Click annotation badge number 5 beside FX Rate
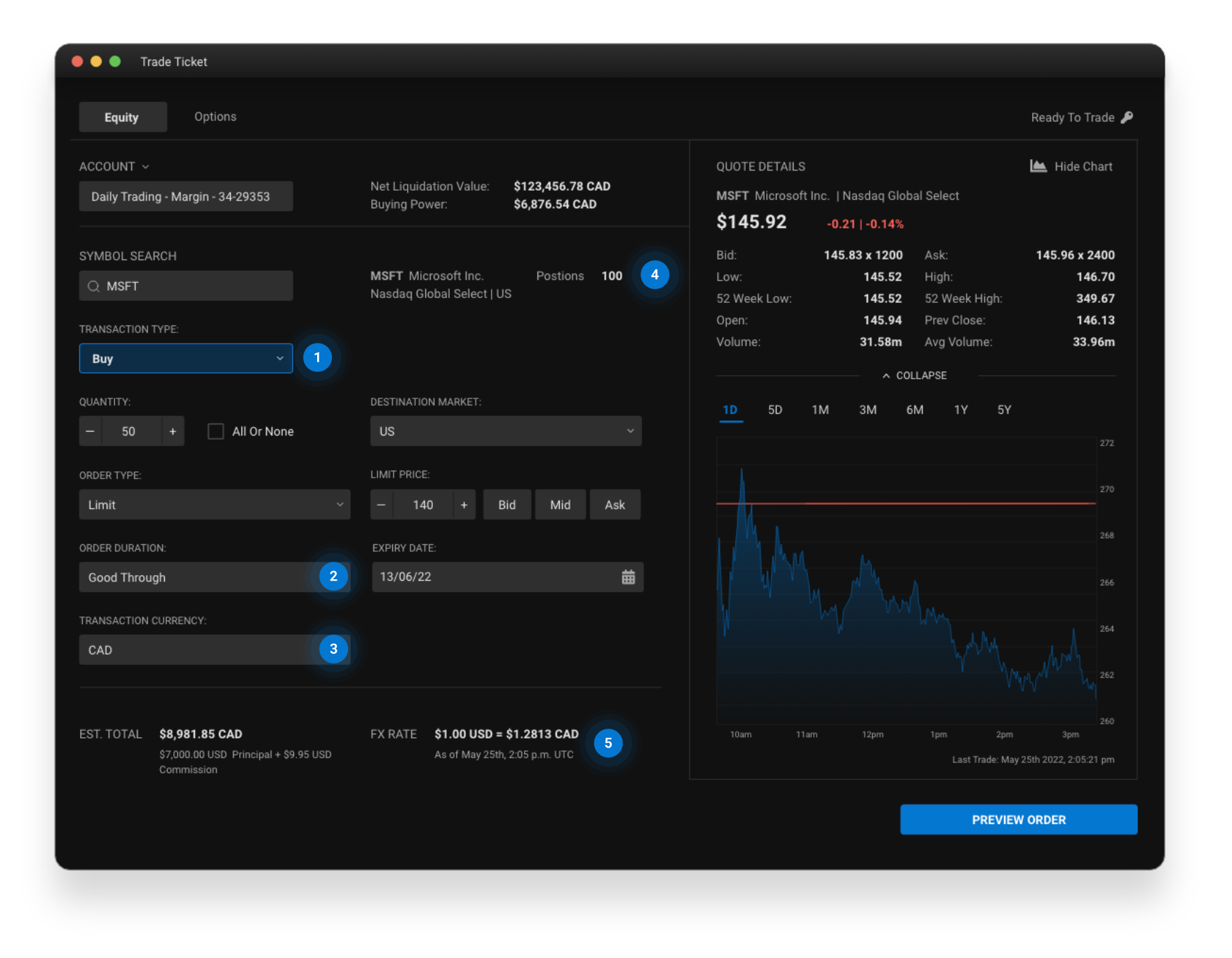The image size is (1232, 958). click(608, 743)
